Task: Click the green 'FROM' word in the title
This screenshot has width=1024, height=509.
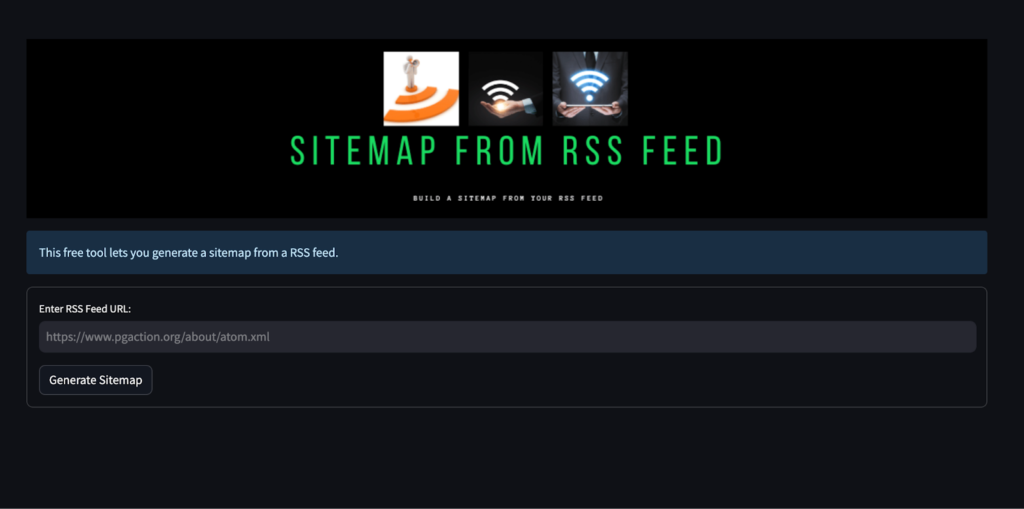Action: coord(499,151)
